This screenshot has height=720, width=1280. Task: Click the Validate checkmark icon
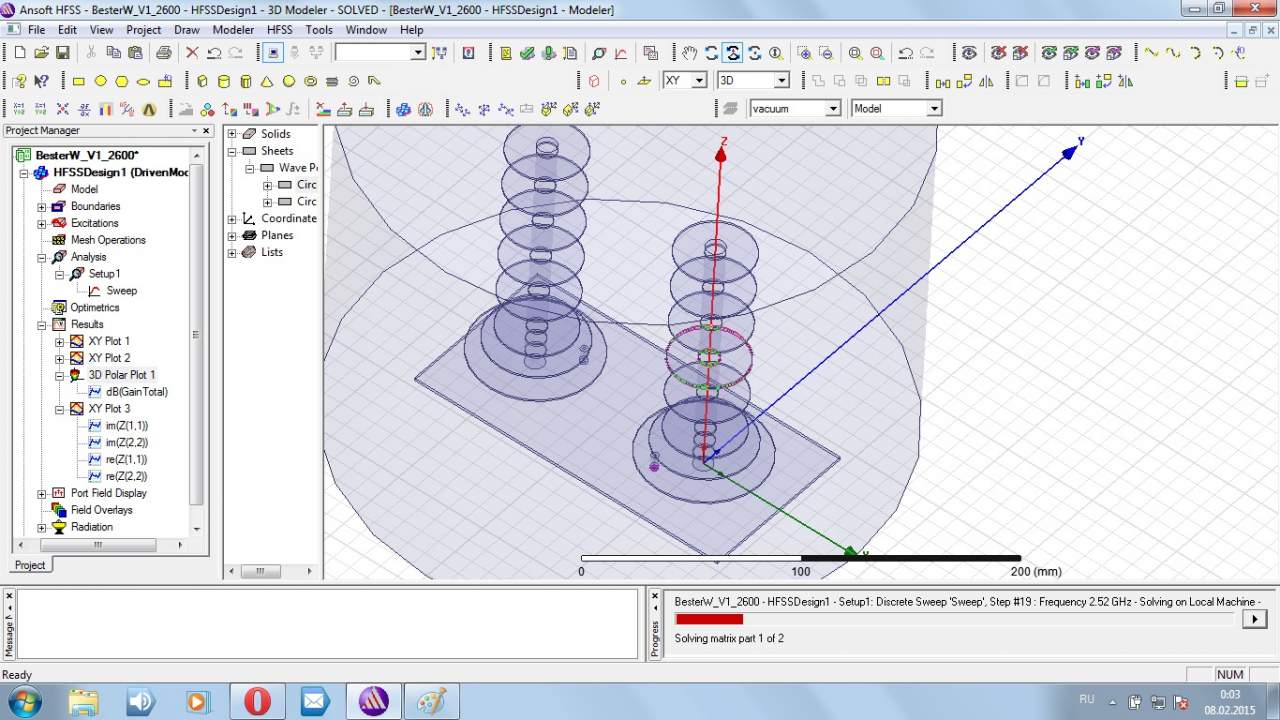527,53
